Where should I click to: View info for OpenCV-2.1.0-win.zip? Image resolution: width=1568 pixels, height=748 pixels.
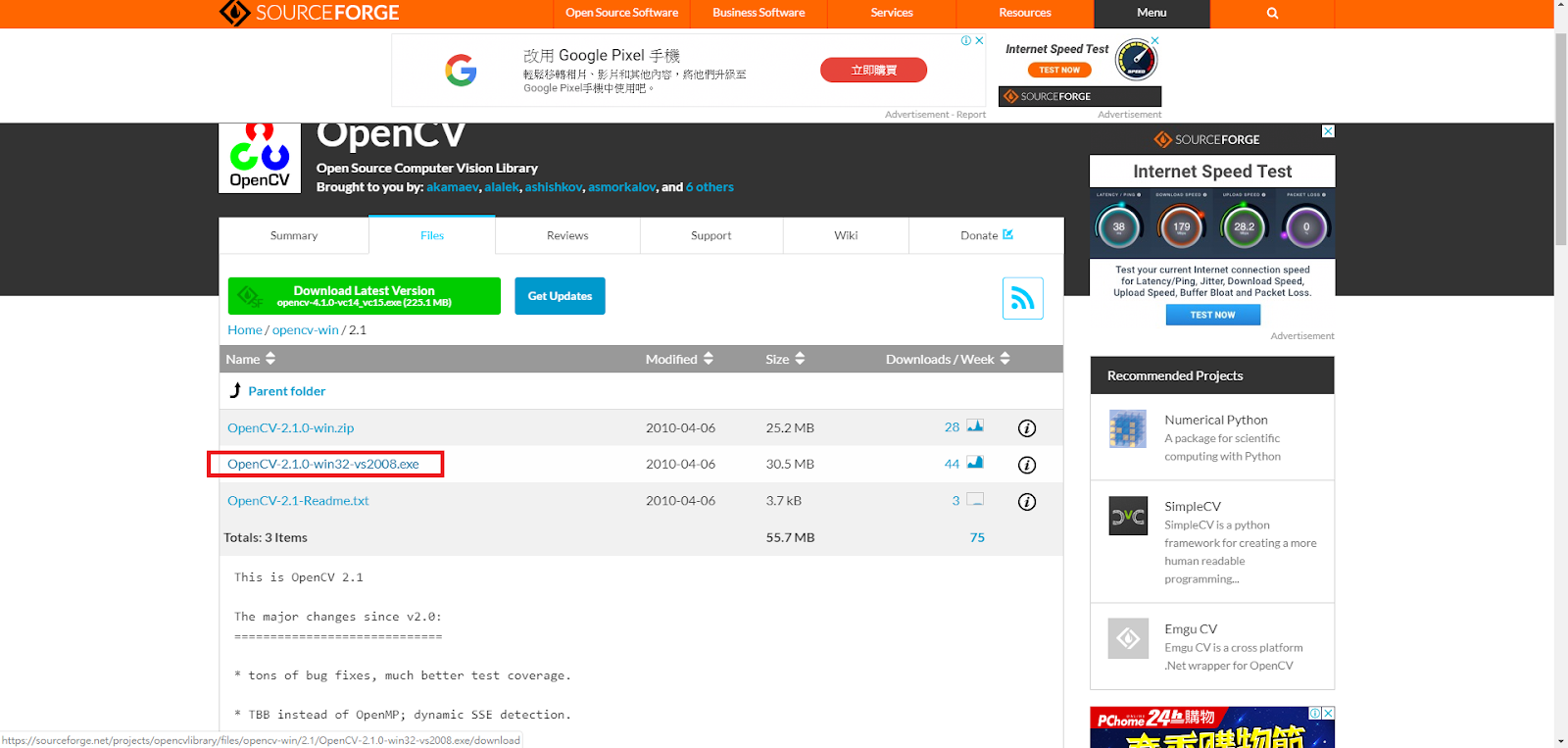pyautogui.click(x=1027, y=428)
